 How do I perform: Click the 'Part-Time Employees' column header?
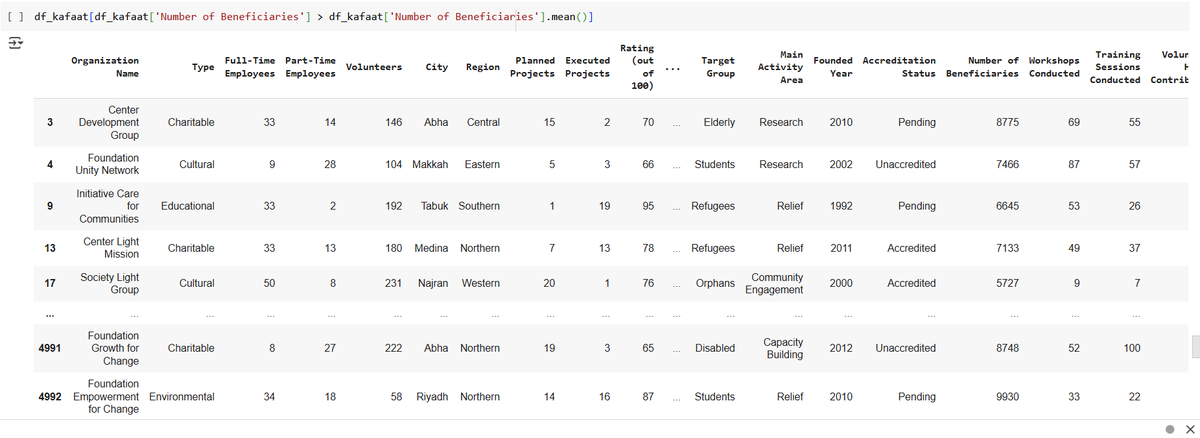(x=310, y=67)
